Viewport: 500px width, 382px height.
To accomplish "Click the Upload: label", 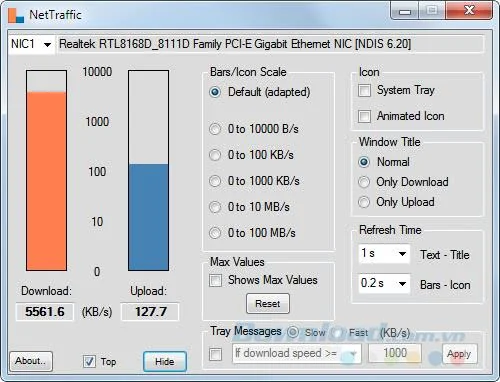I will point(149,291).
